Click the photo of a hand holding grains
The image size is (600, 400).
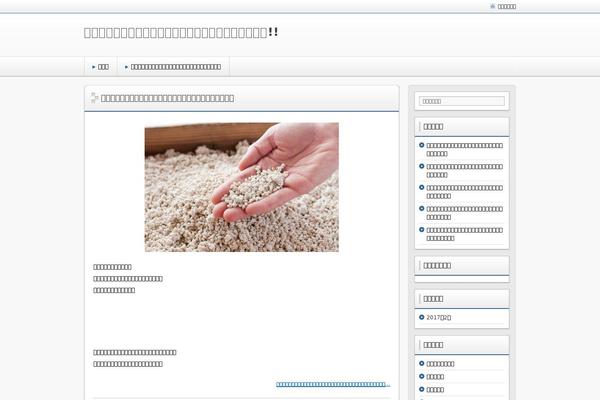coord(241,187)
